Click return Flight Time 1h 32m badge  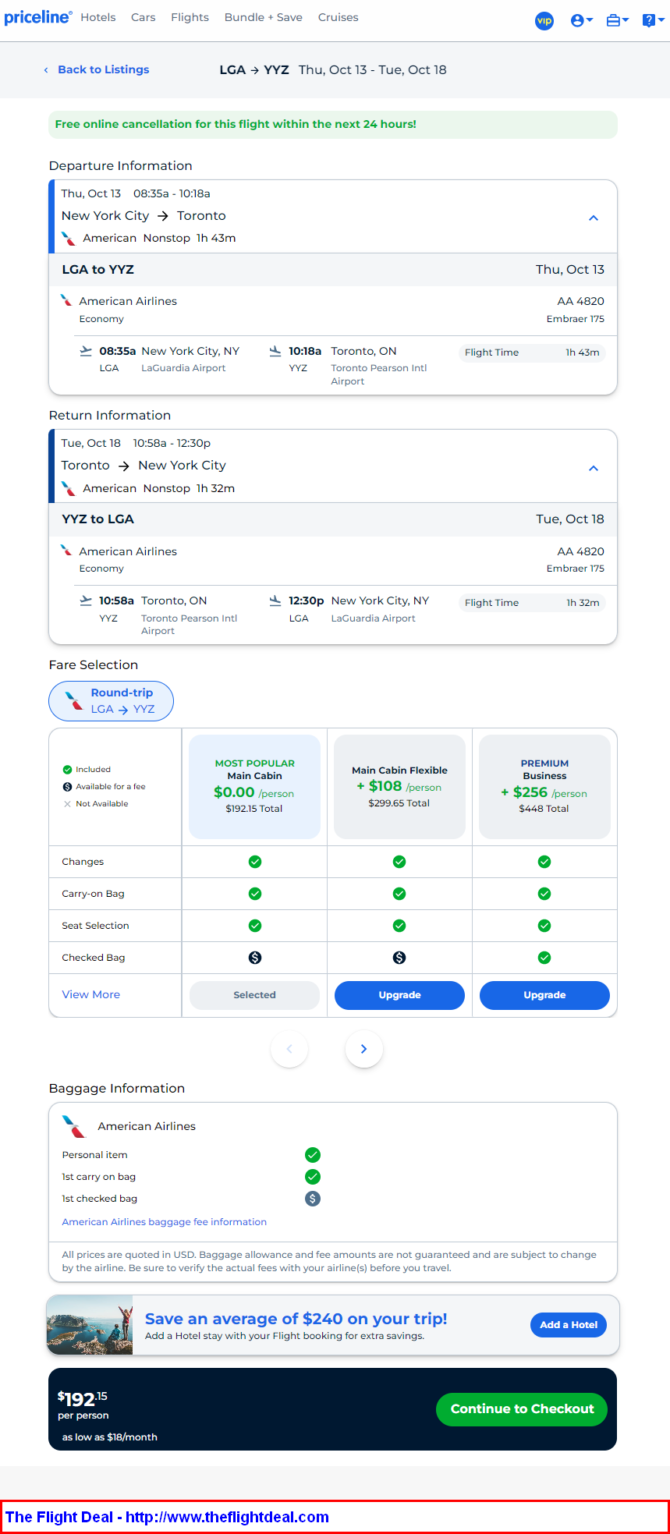click(x=532, y=603)
